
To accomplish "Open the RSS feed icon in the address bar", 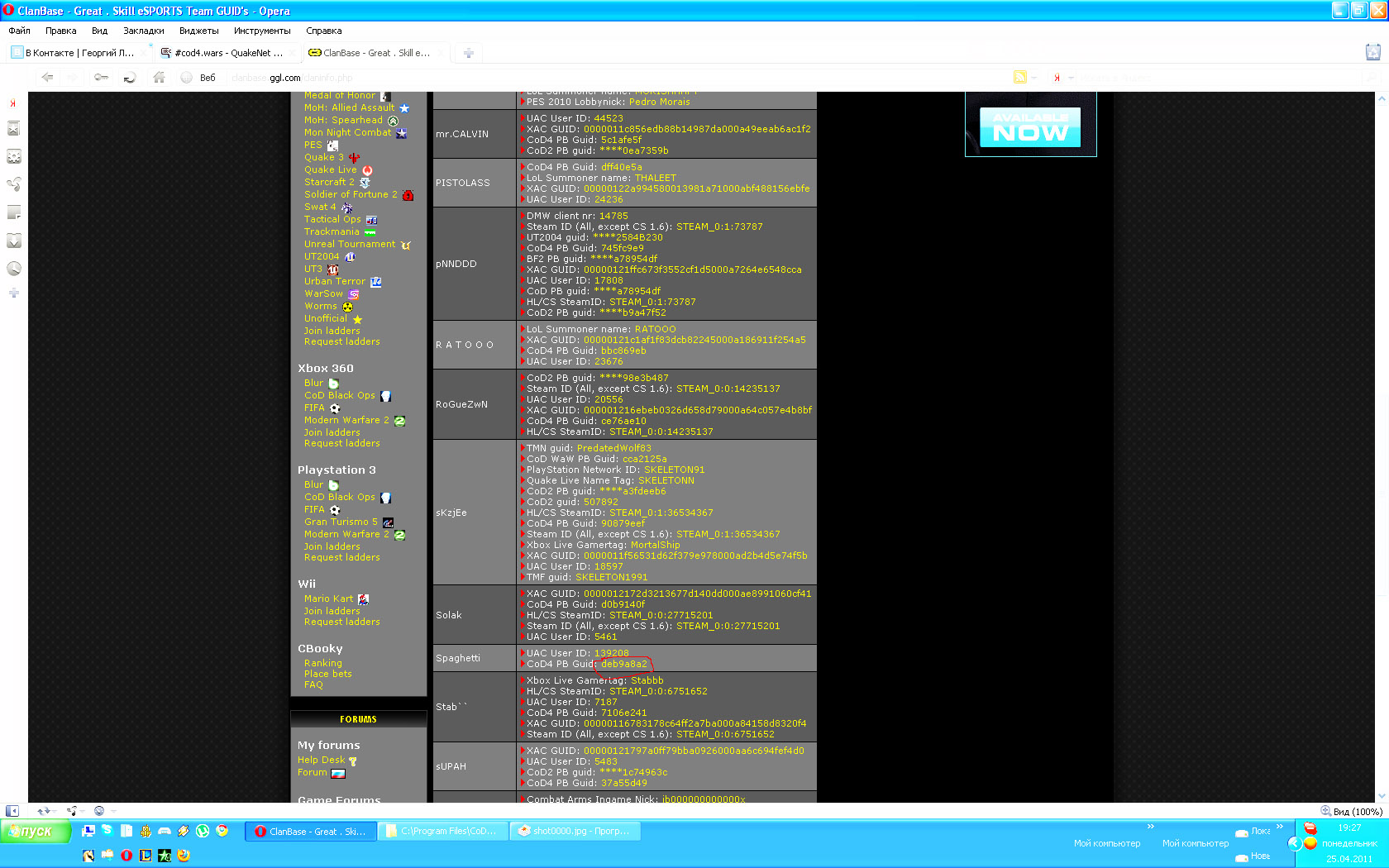I will point(1020,77).
